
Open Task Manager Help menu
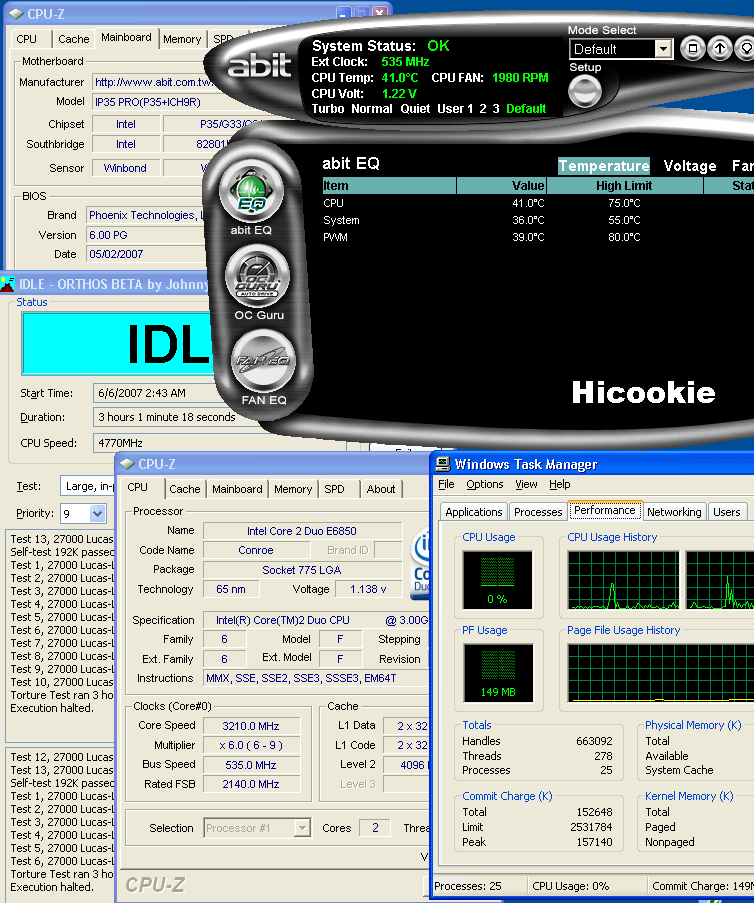pos(559,484)
